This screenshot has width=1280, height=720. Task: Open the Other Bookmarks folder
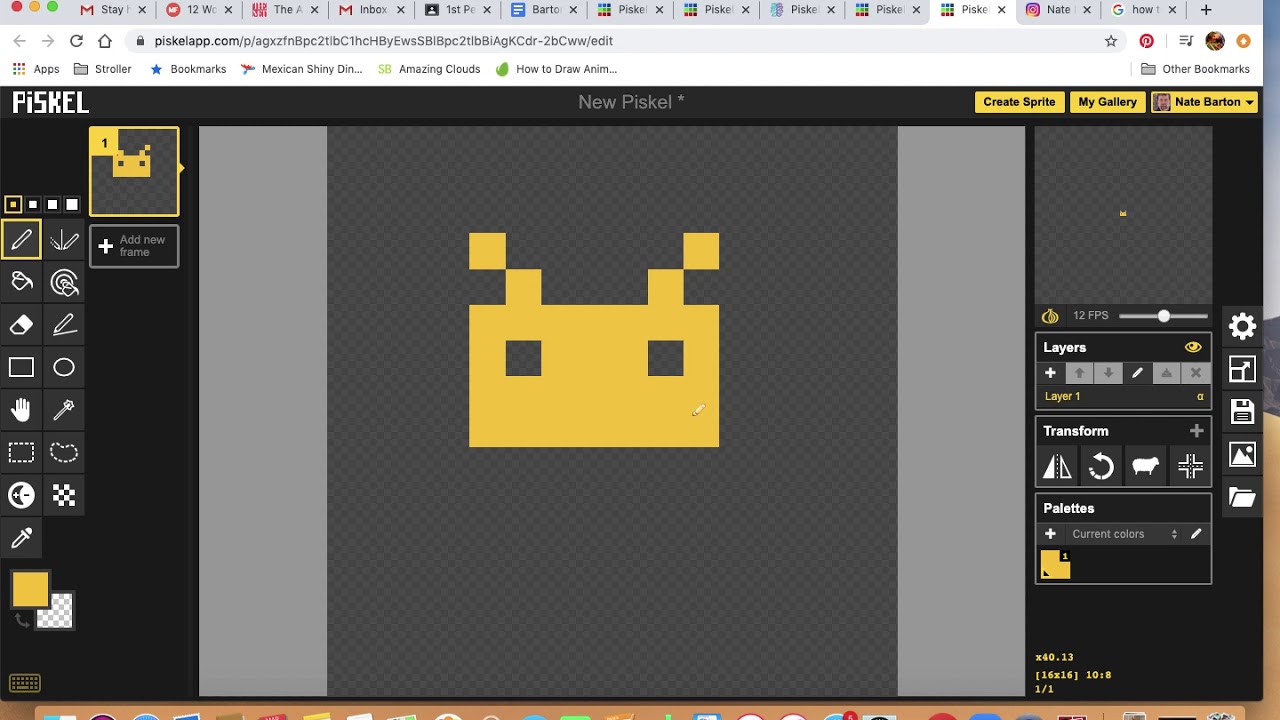coord(1195,69)
